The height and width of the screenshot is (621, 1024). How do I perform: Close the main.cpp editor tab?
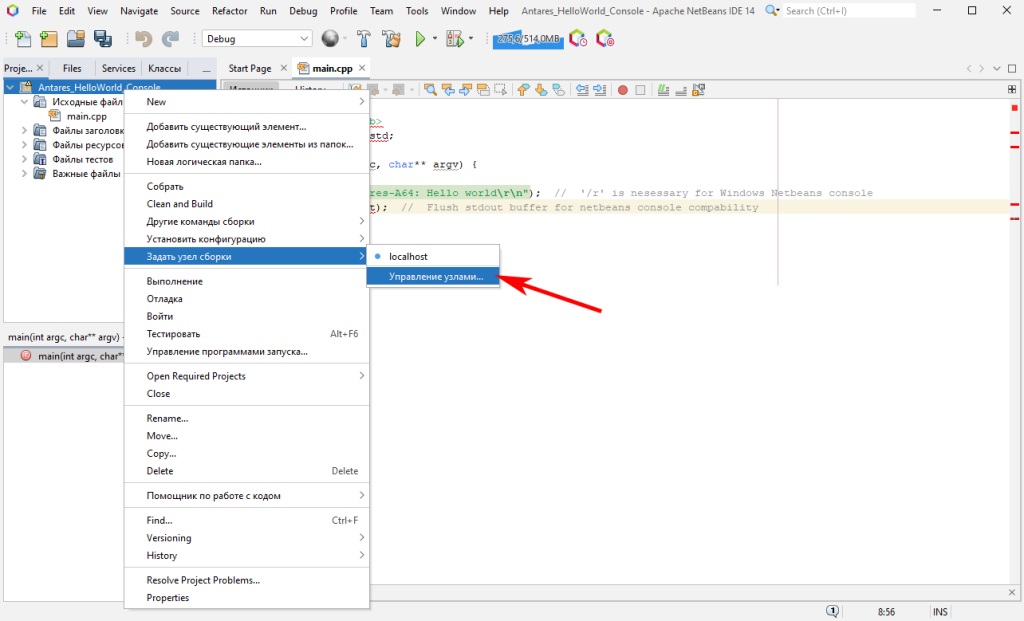click(362, 67)
